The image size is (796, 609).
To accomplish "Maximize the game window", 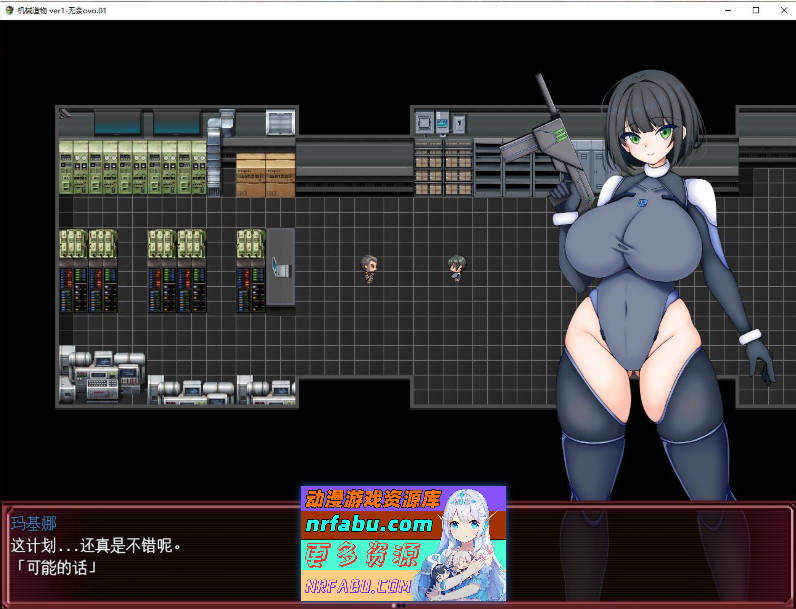I will pyautogui.click(x=755, y=10).
